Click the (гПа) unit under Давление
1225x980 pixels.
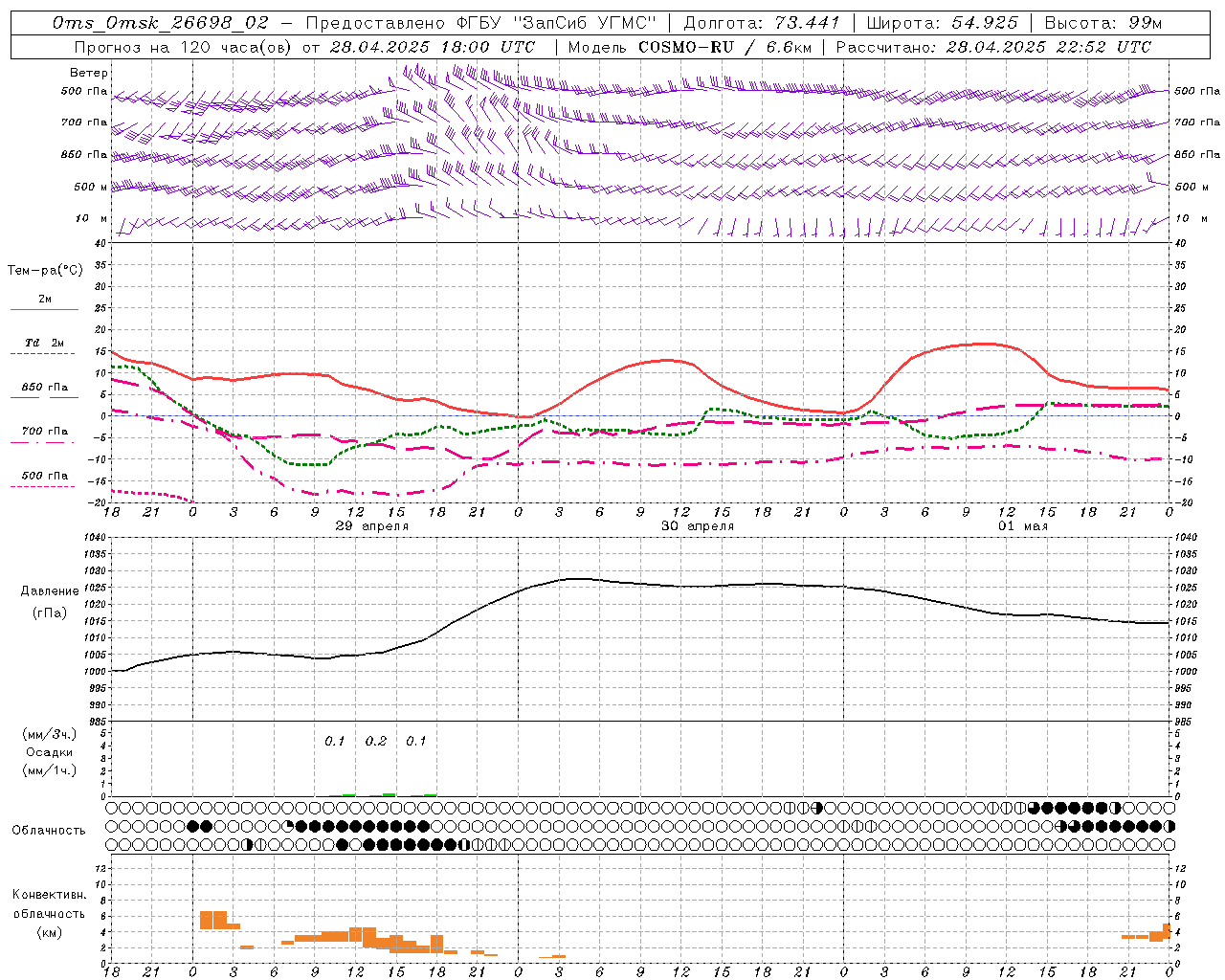50,613
